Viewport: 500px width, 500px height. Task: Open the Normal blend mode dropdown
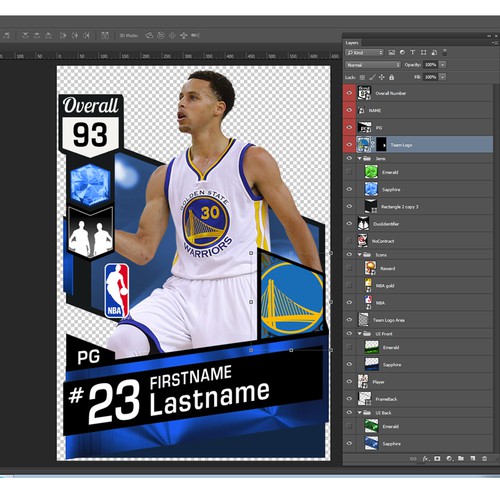click(373, 65)
